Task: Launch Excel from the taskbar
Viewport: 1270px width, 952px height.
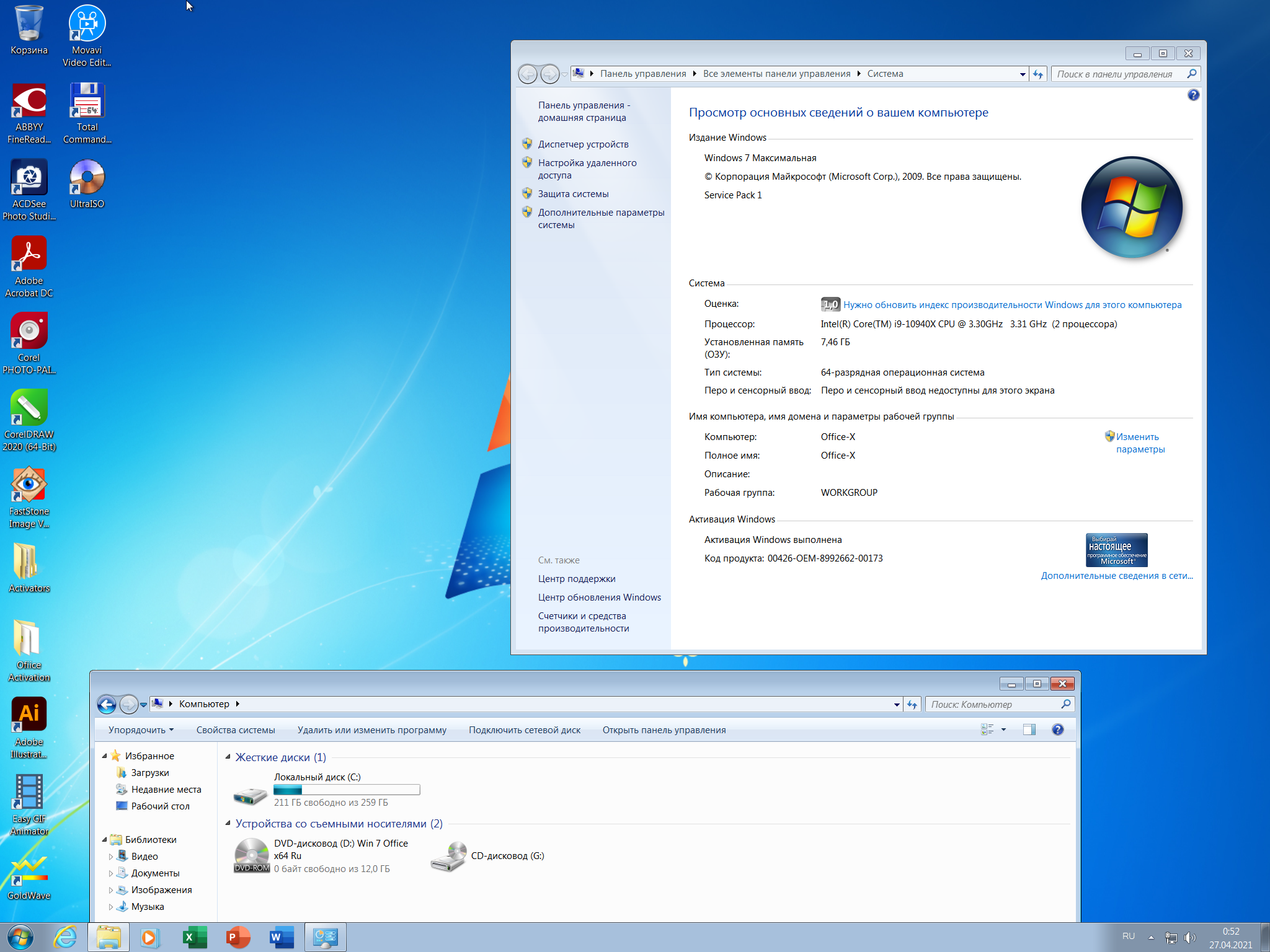Action: click(195, 937)
